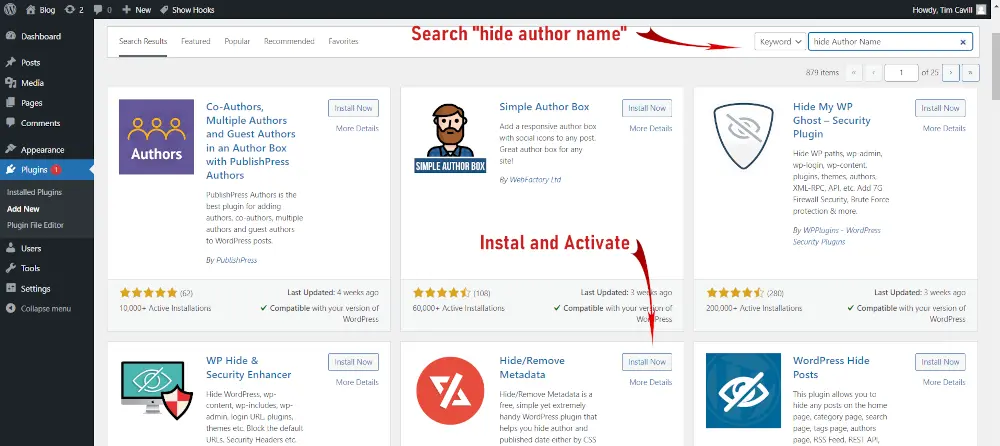Image resolution: width=1000 pixels, height=446 pixels.
Task: Switch to Featured plugins tab
Action: 195,41
